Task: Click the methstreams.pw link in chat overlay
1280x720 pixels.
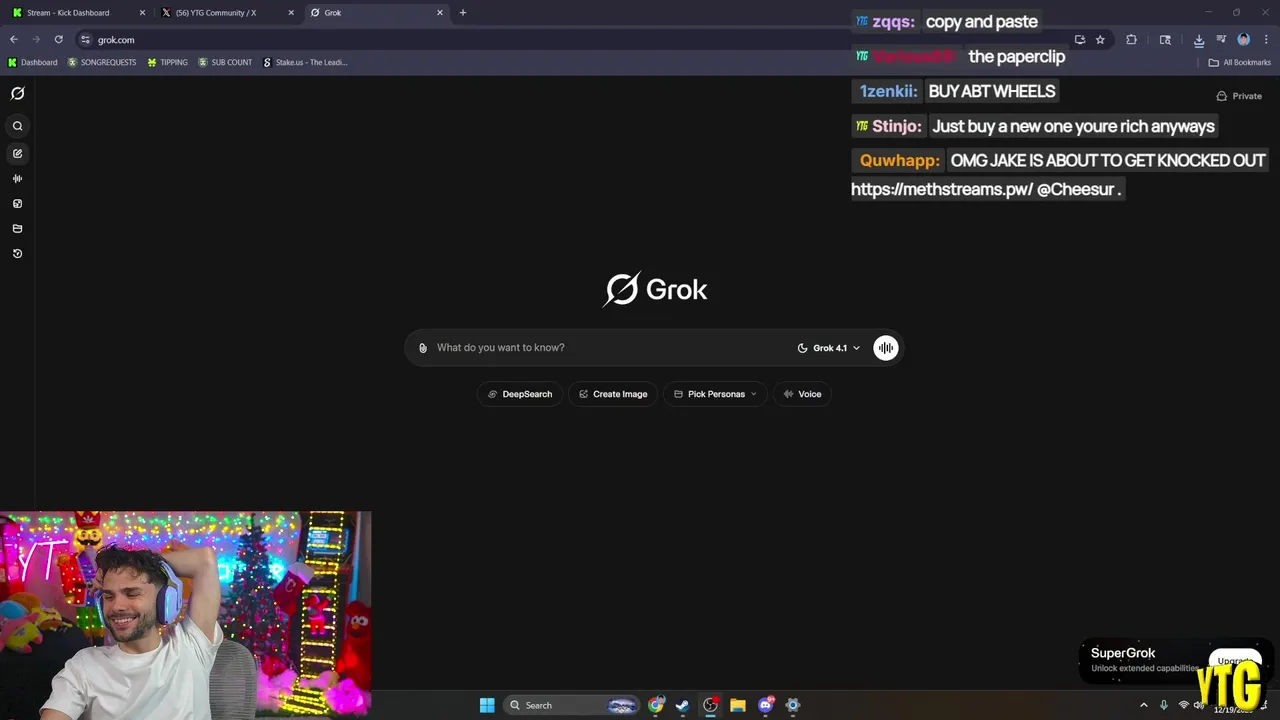Action: click(942, 189)
